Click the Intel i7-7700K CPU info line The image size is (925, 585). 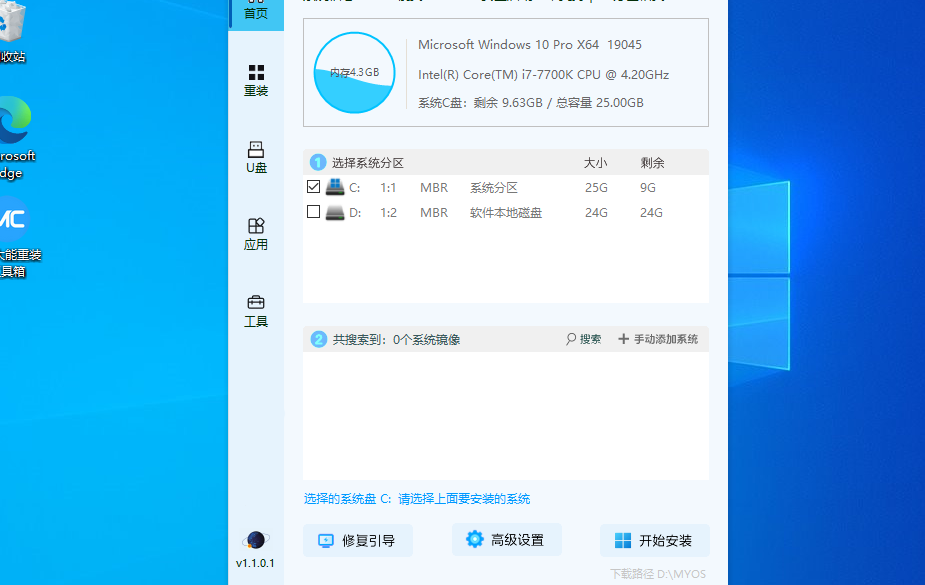click(x=543, y=75)
